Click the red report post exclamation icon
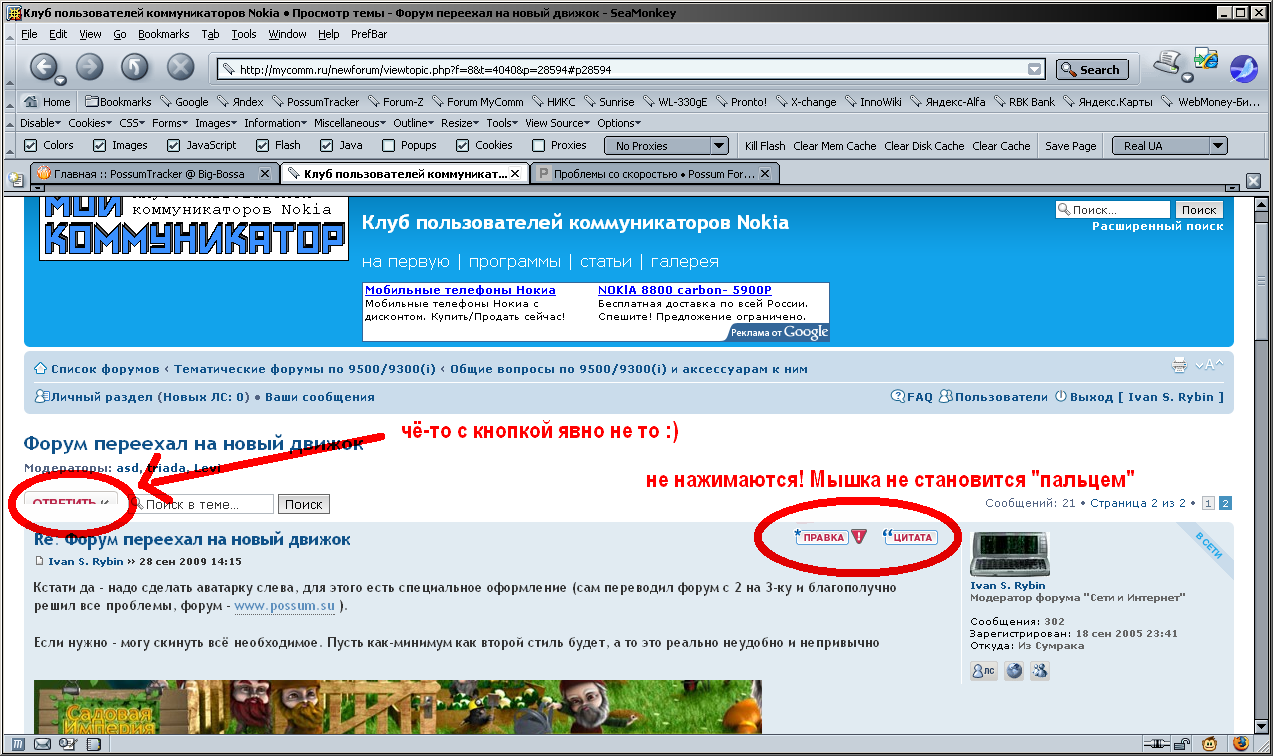 point(858,537)
